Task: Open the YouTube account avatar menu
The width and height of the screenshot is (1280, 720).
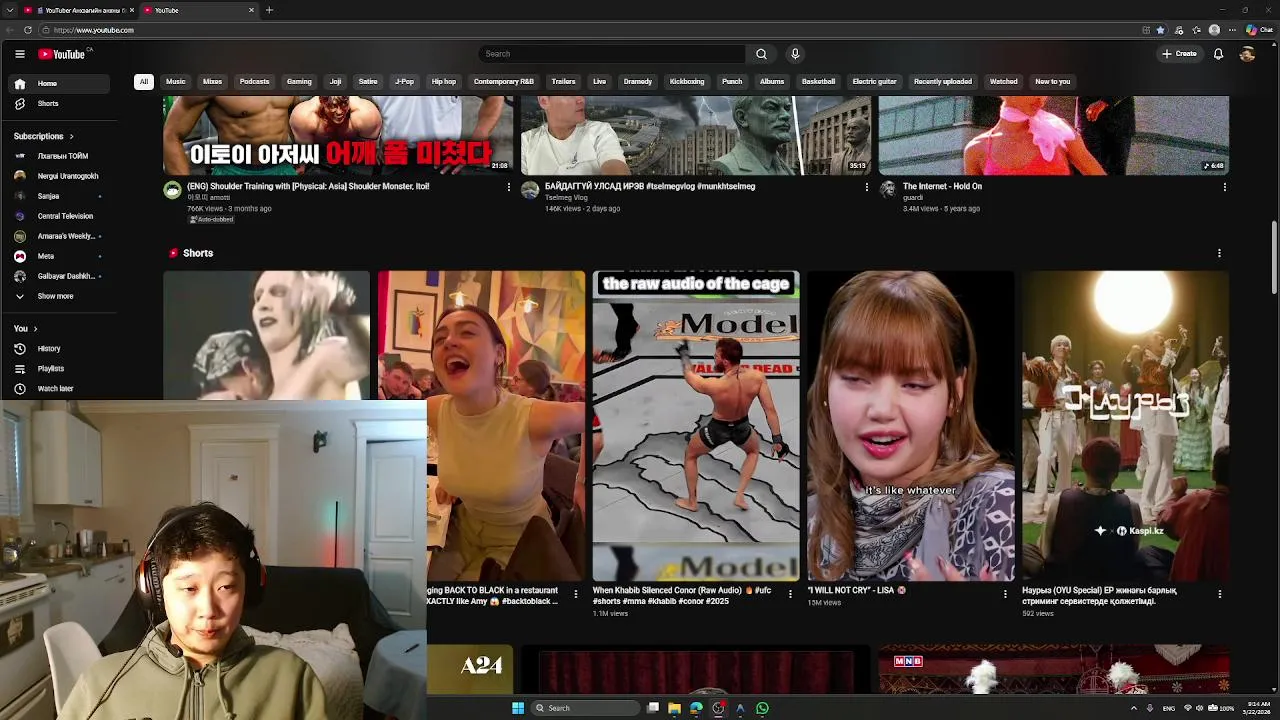Action: tap(1247, 54)
